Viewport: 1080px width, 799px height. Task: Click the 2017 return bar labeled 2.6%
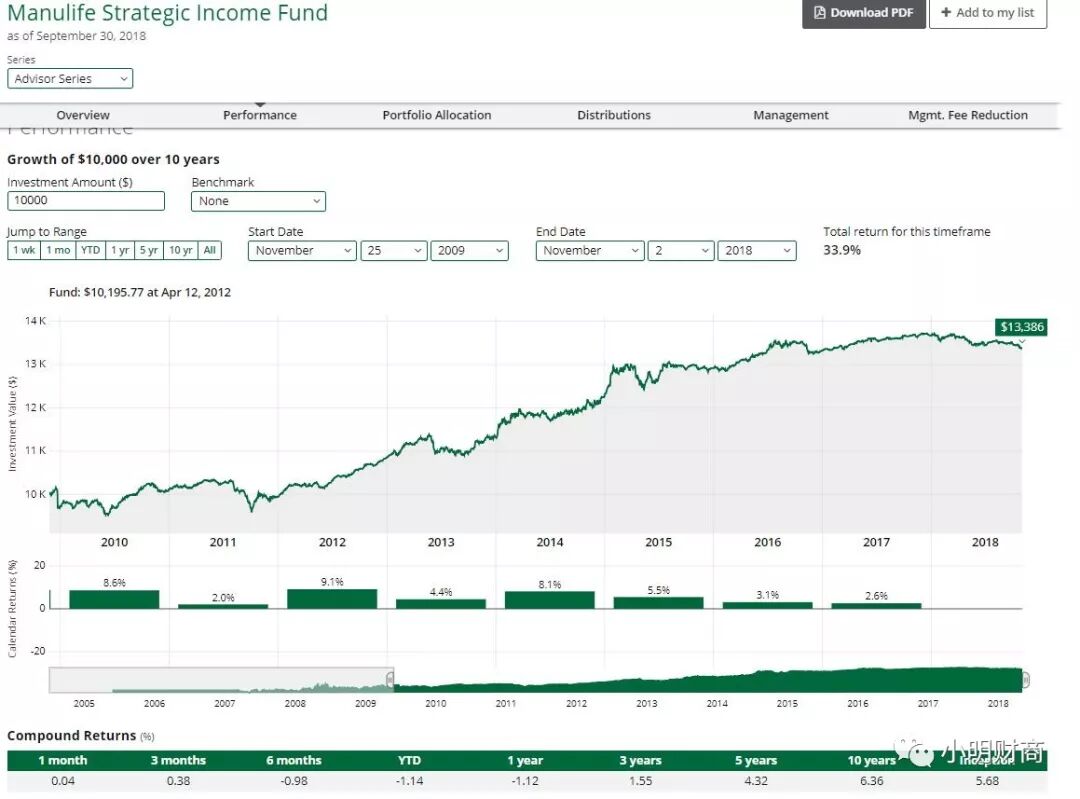876,605
